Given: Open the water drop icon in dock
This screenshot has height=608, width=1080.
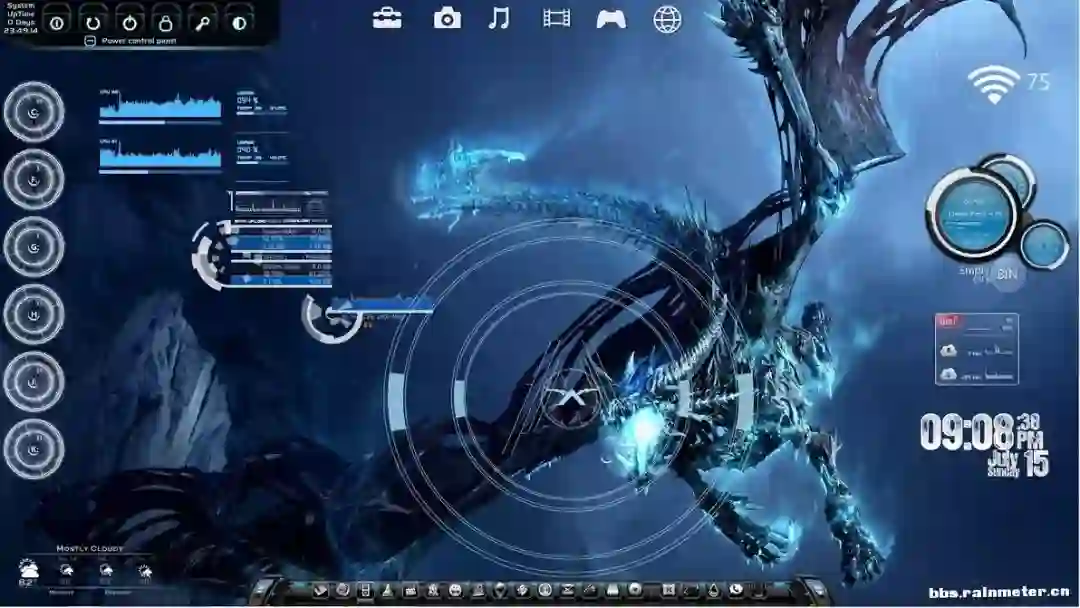Looking at the screenshot, I should pos(714,590).
